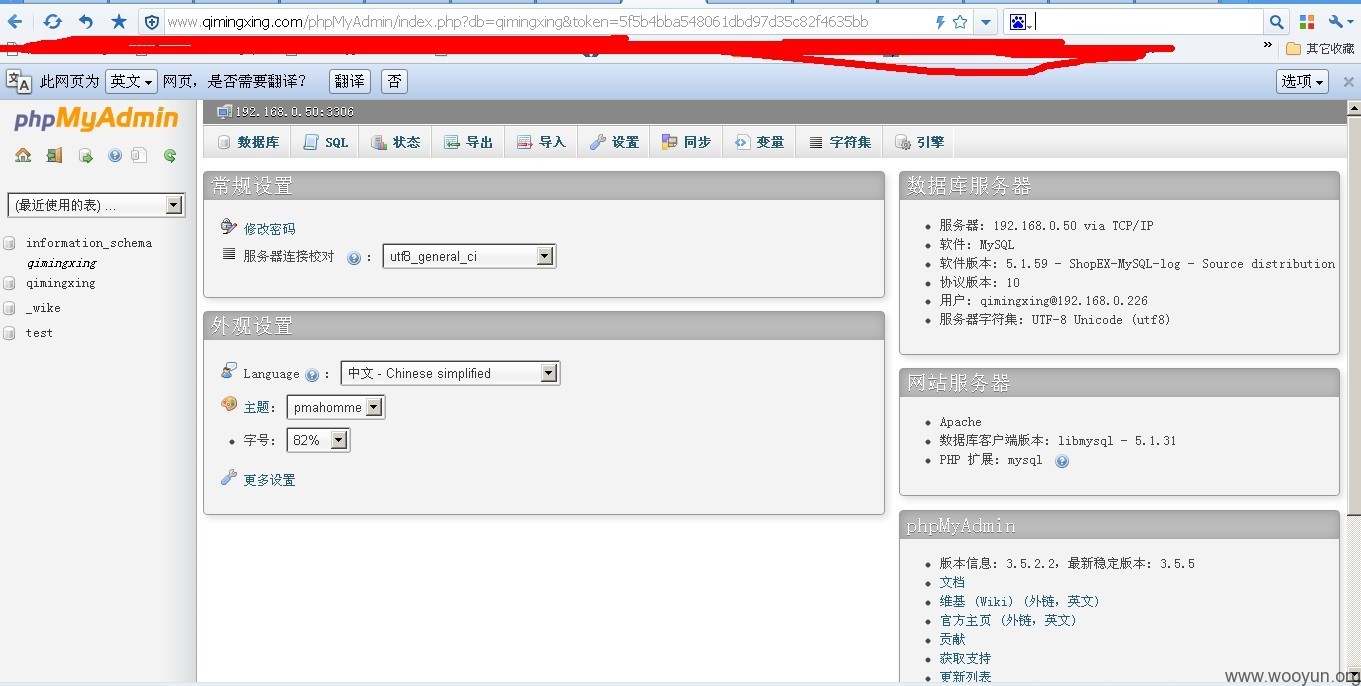This screenshot has height=686, width=1361.
Task: Open the 数据库 tab
Action: 248,142
